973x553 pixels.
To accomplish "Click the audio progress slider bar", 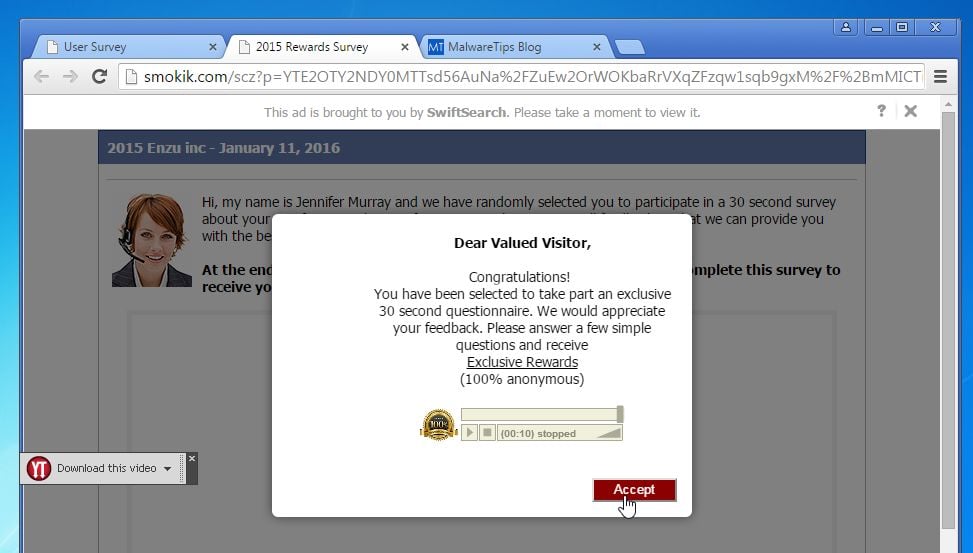I will (542, 415).
